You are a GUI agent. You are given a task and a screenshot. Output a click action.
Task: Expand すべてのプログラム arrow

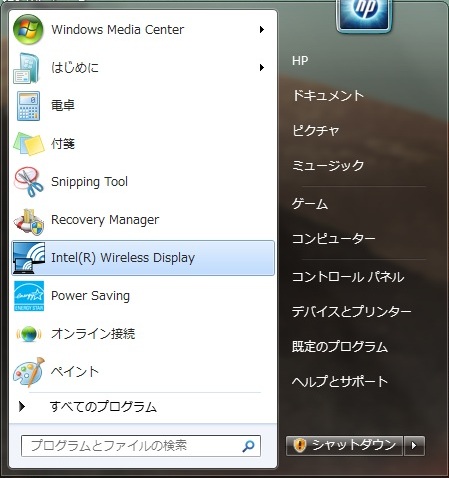click(x=22, y=406)
